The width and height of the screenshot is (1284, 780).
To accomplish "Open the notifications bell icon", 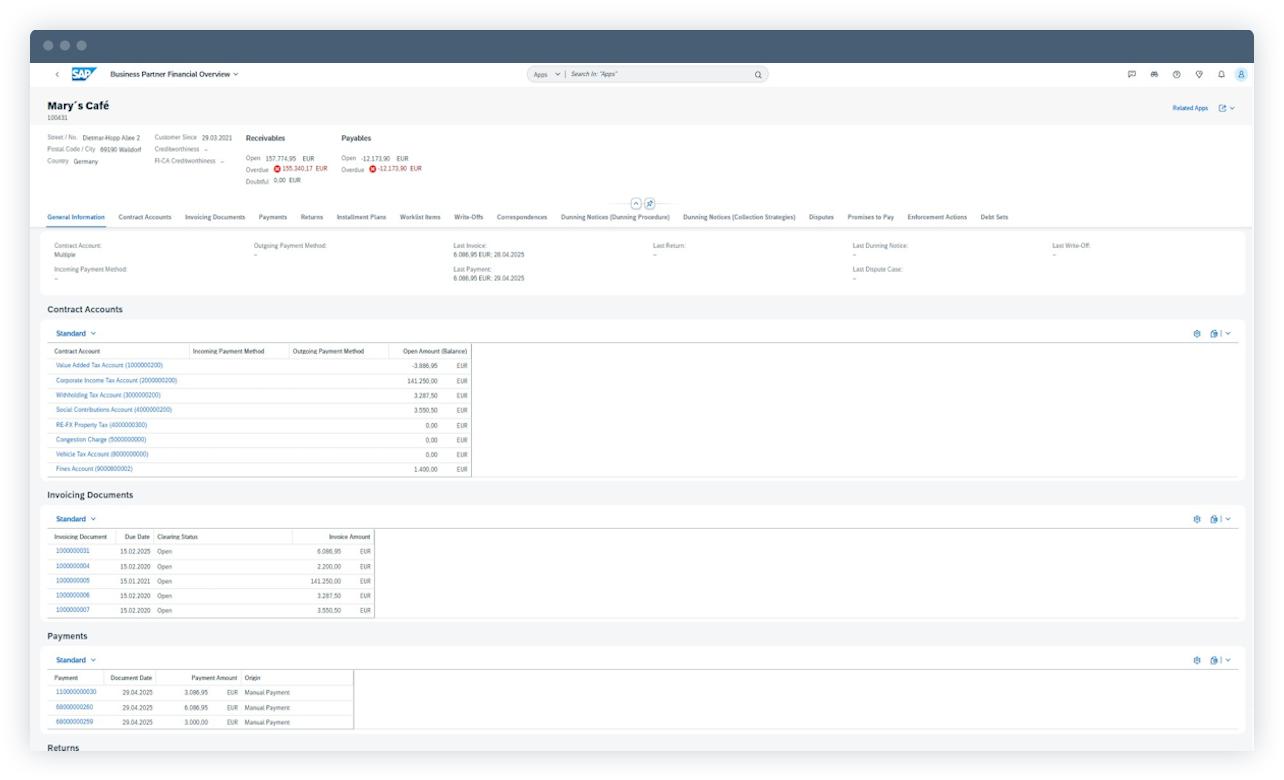I will click(x=1220, y=74).
